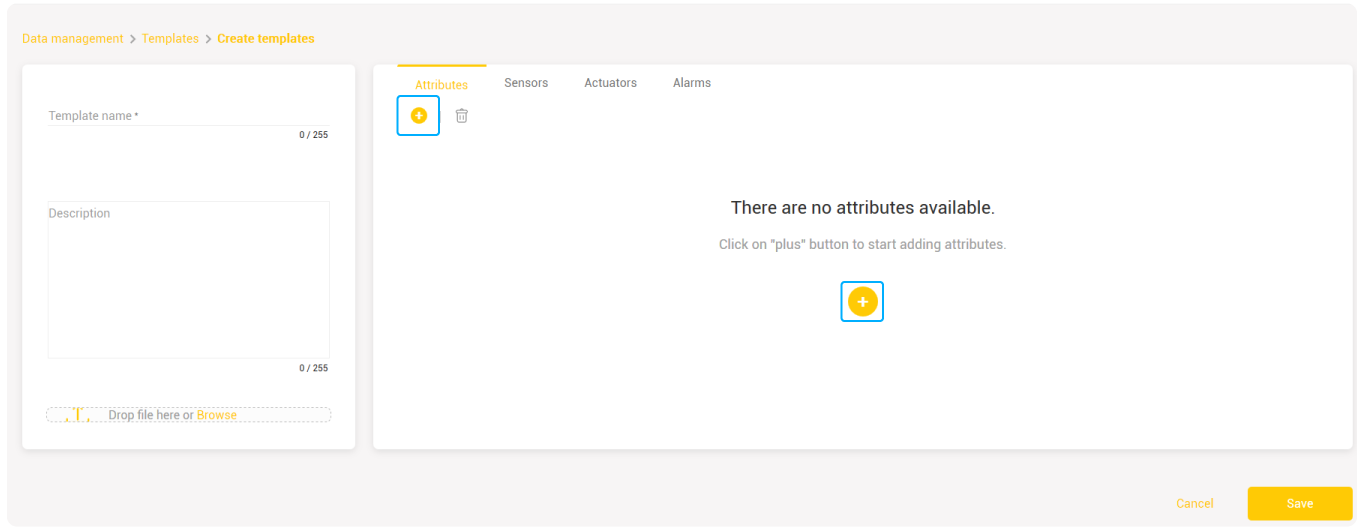Switch to the Attributes tab

pos(441,85)
